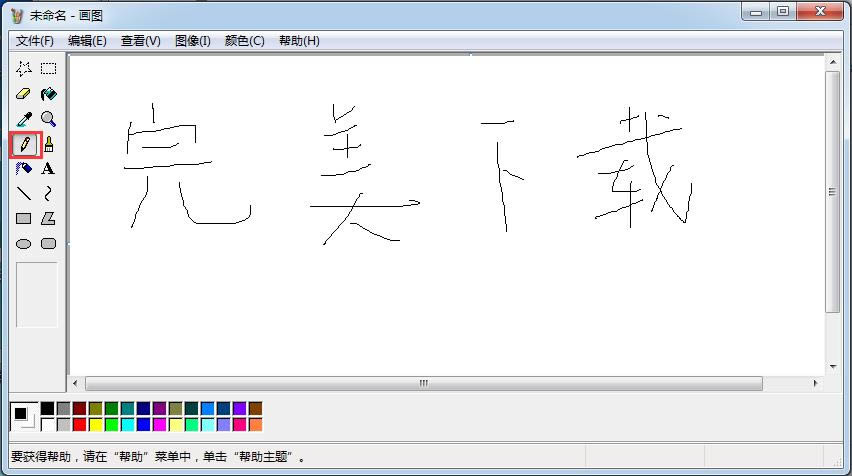Screen dimensions: 852x476
Task: Click the vertical scrollbar thumb
Action: [x=832, y=191]
